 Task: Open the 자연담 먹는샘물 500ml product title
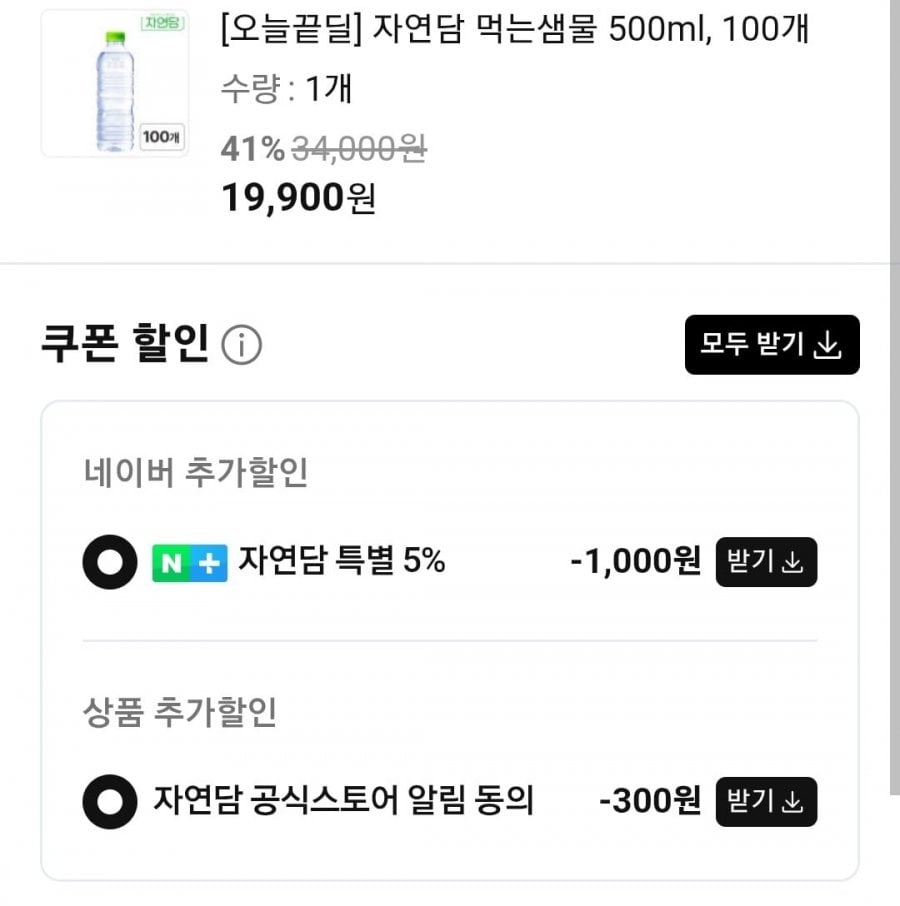pos(514,30)
